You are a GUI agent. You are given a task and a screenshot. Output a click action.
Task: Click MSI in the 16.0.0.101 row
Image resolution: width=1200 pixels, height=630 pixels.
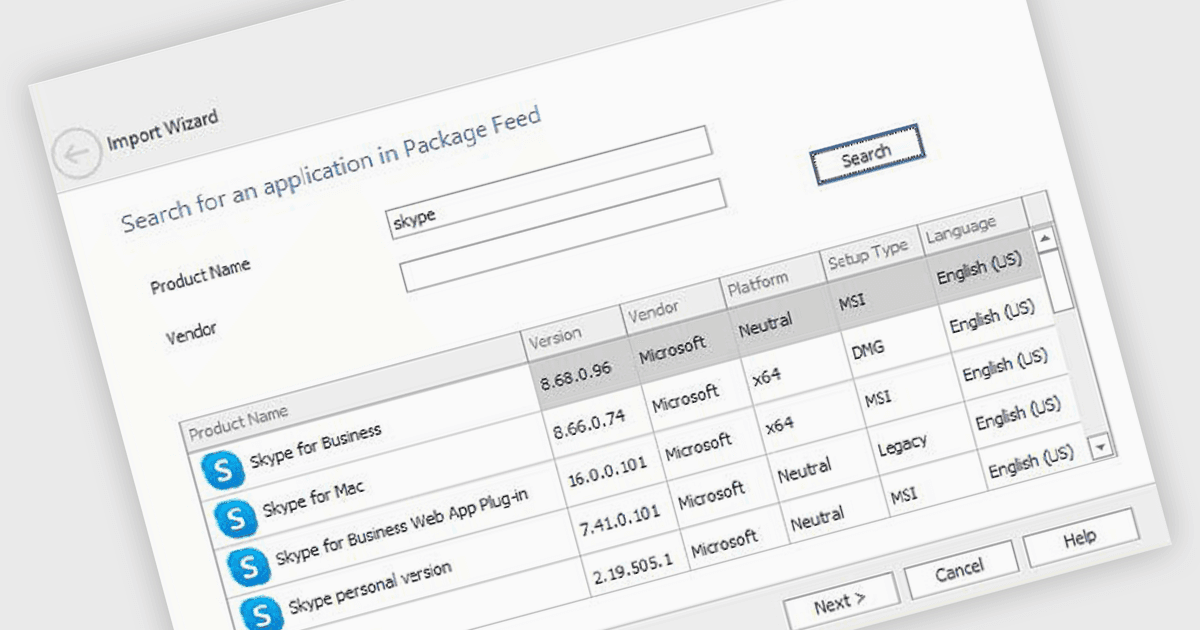(878, 399)
